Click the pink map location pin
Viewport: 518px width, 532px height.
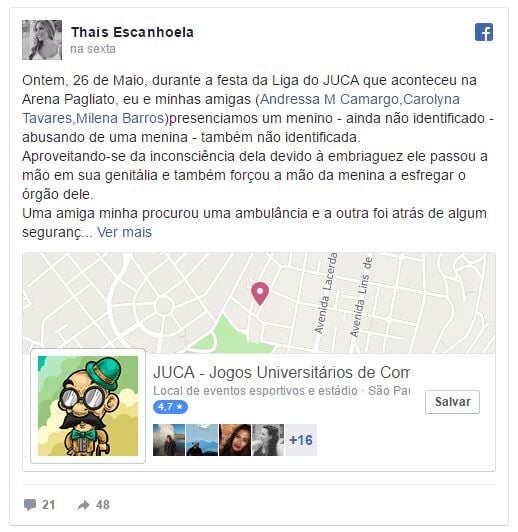click(x=260, y=293)
